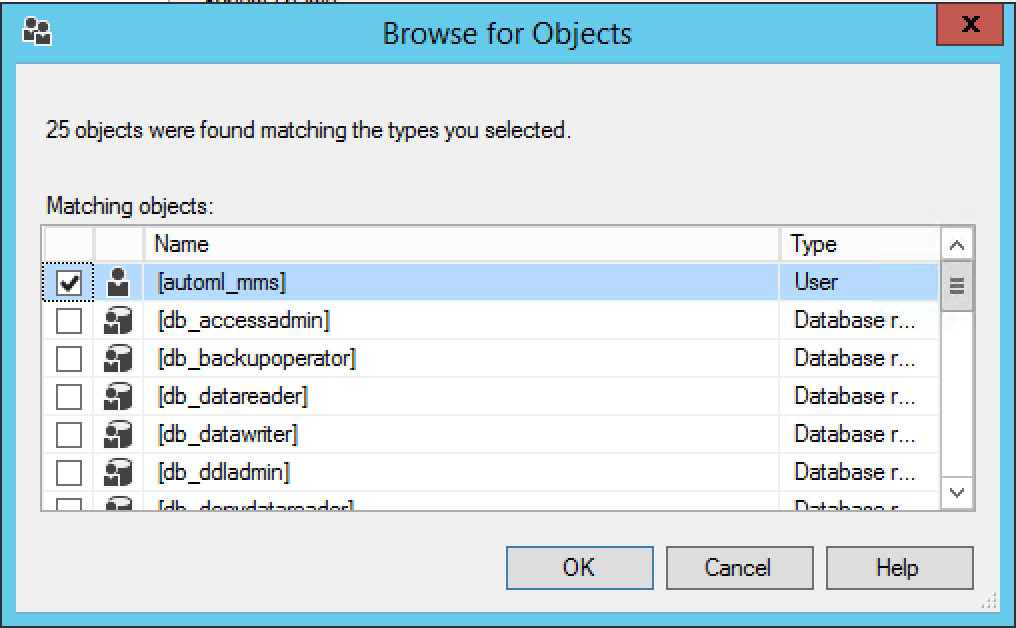Click the dialog icon in title bar

pos(37,30)
